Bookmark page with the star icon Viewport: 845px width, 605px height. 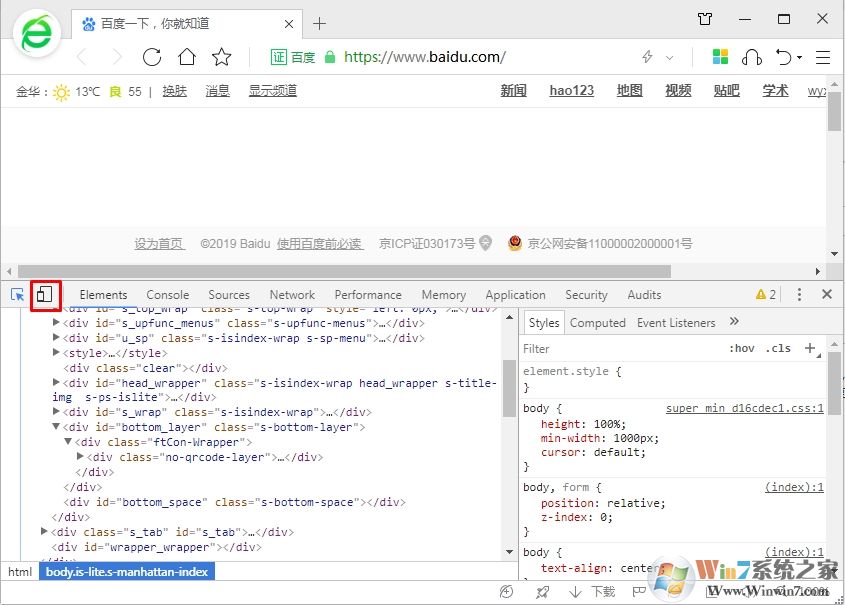click(x=221, y=57)
